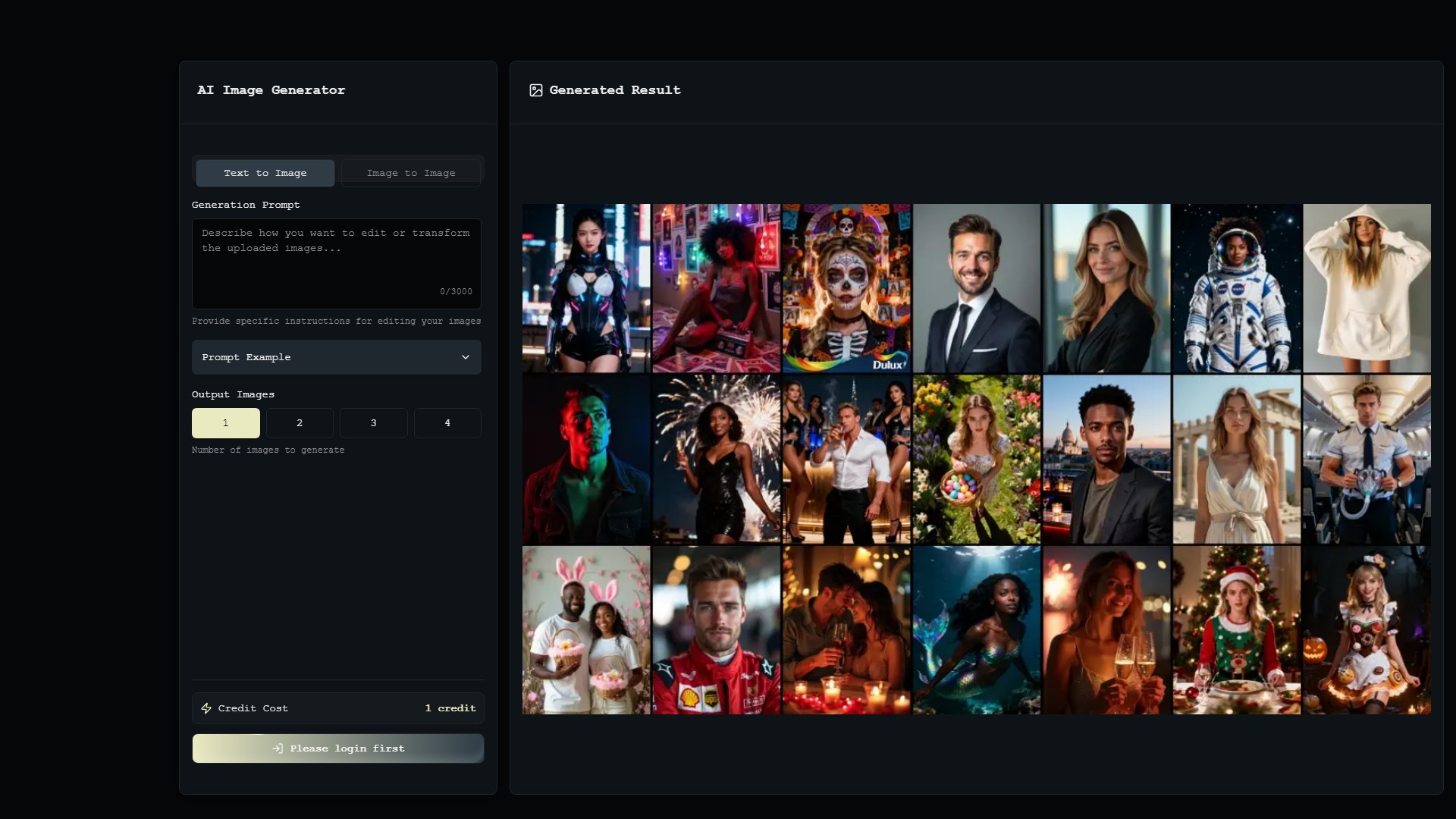This screenshot has width=1456, height=819.
Task: Open the mermaid underwater thumbnail
Action: click(x=977, y=630)
